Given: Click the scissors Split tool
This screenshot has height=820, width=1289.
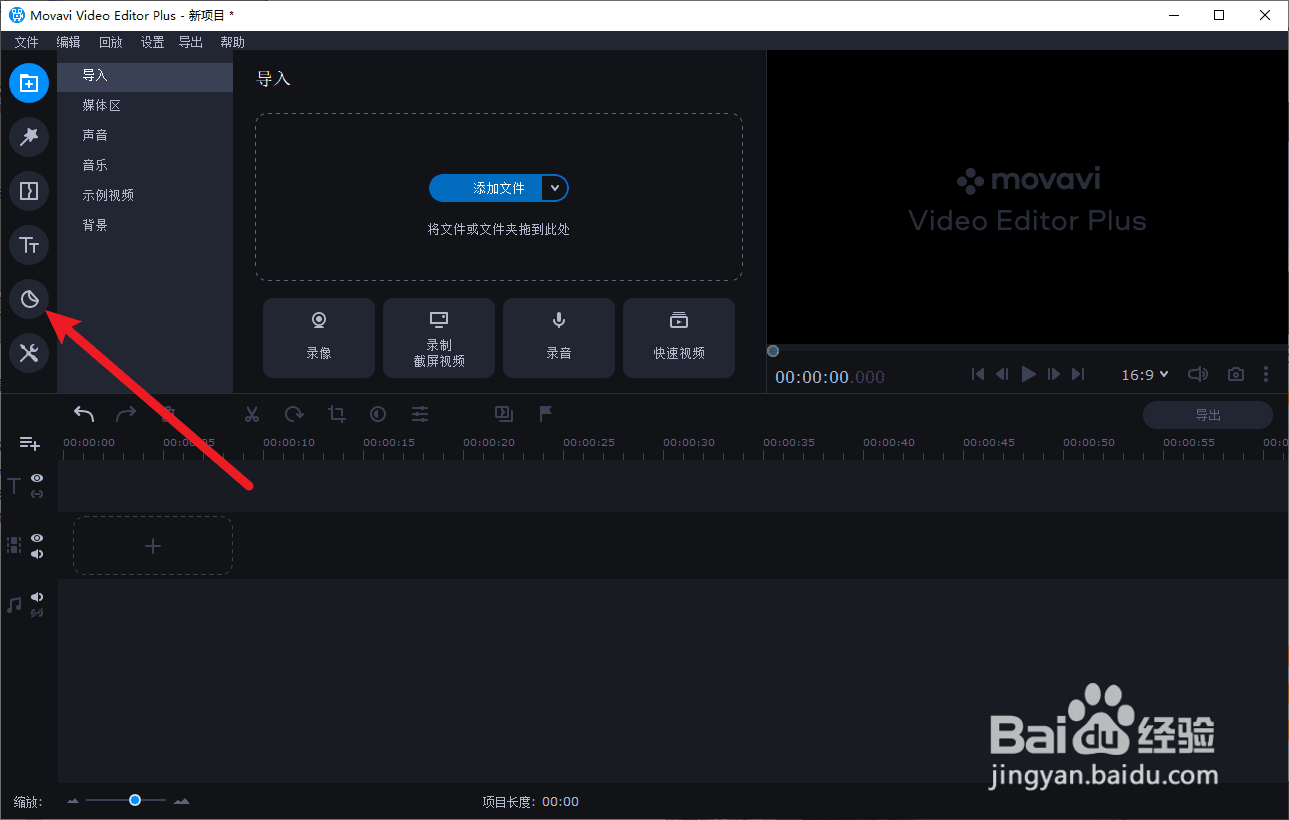Looking at the screenshot, I should click(252, 413).
